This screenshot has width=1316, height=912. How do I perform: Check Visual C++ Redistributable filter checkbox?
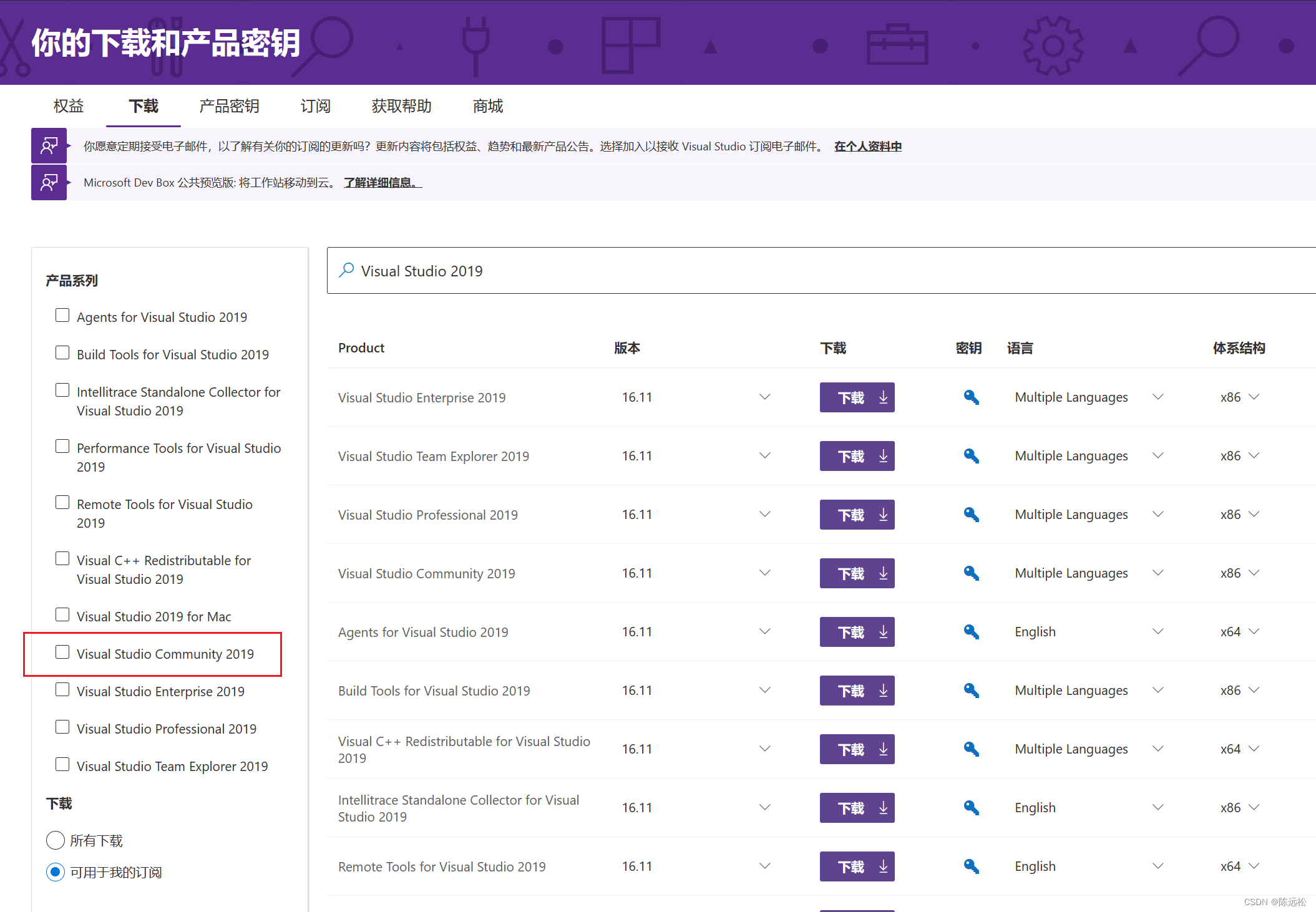click(x=62, y=558)
